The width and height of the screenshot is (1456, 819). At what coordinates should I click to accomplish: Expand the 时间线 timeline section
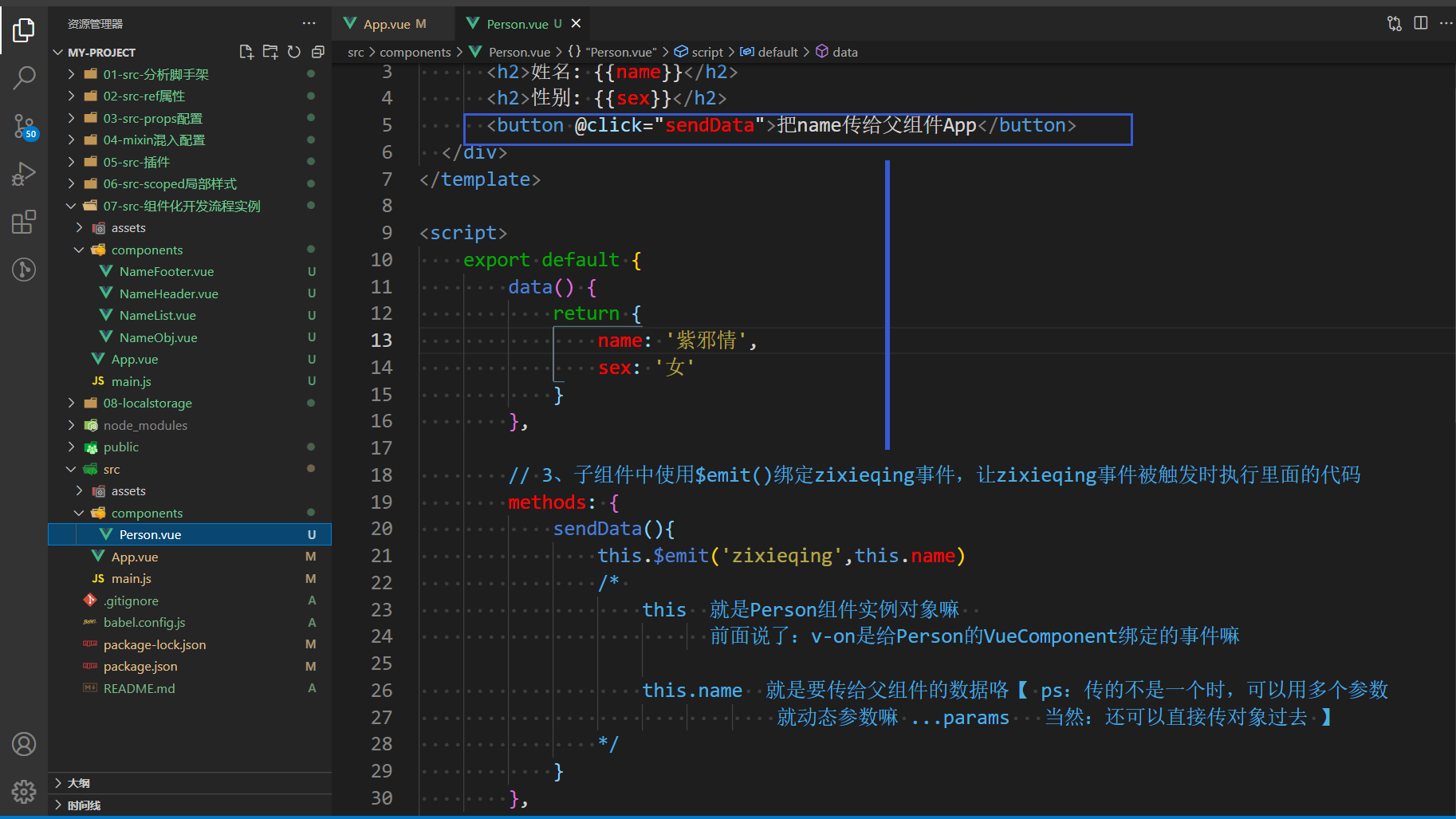[190, 805]
